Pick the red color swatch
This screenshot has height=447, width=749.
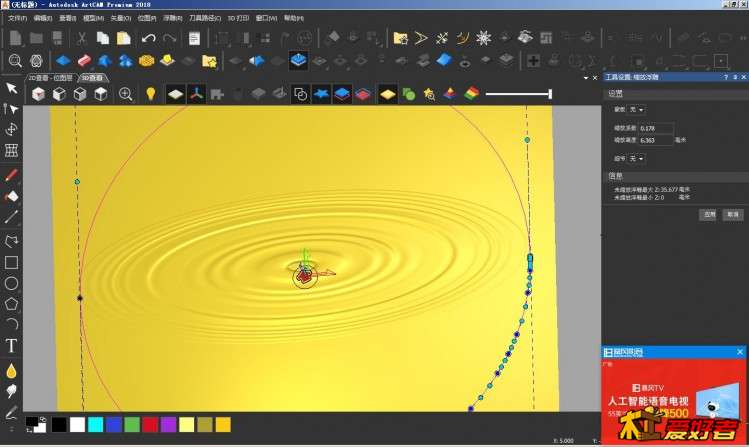click(149, 425)
